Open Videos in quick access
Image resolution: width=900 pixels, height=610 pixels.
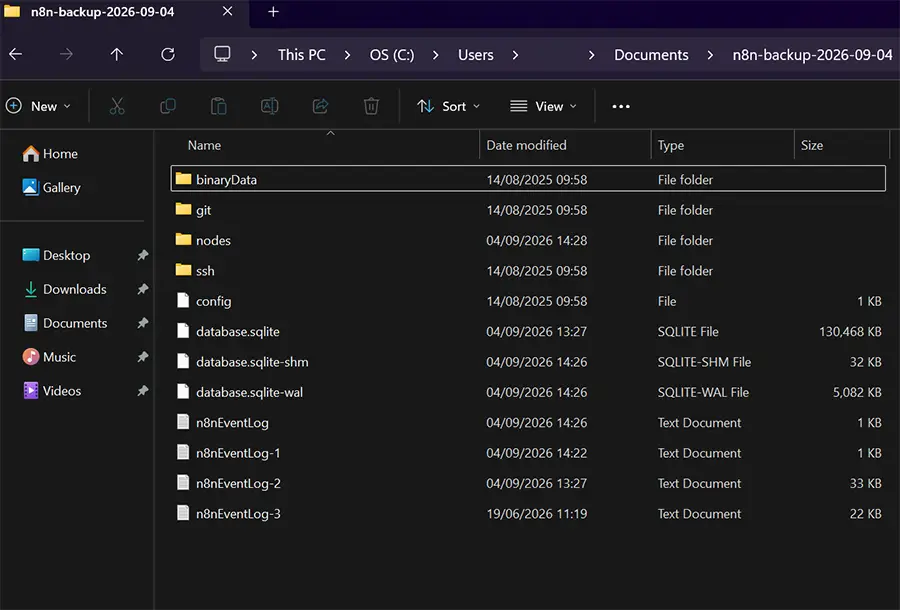click(52, 391)
